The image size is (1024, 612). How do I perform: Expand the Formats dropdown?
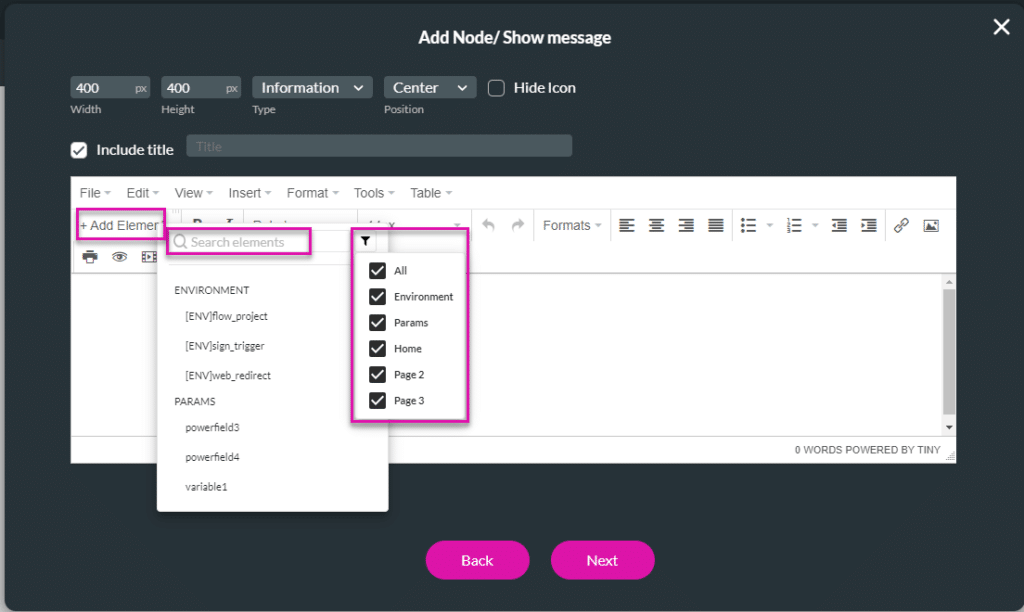click(572, 226)
